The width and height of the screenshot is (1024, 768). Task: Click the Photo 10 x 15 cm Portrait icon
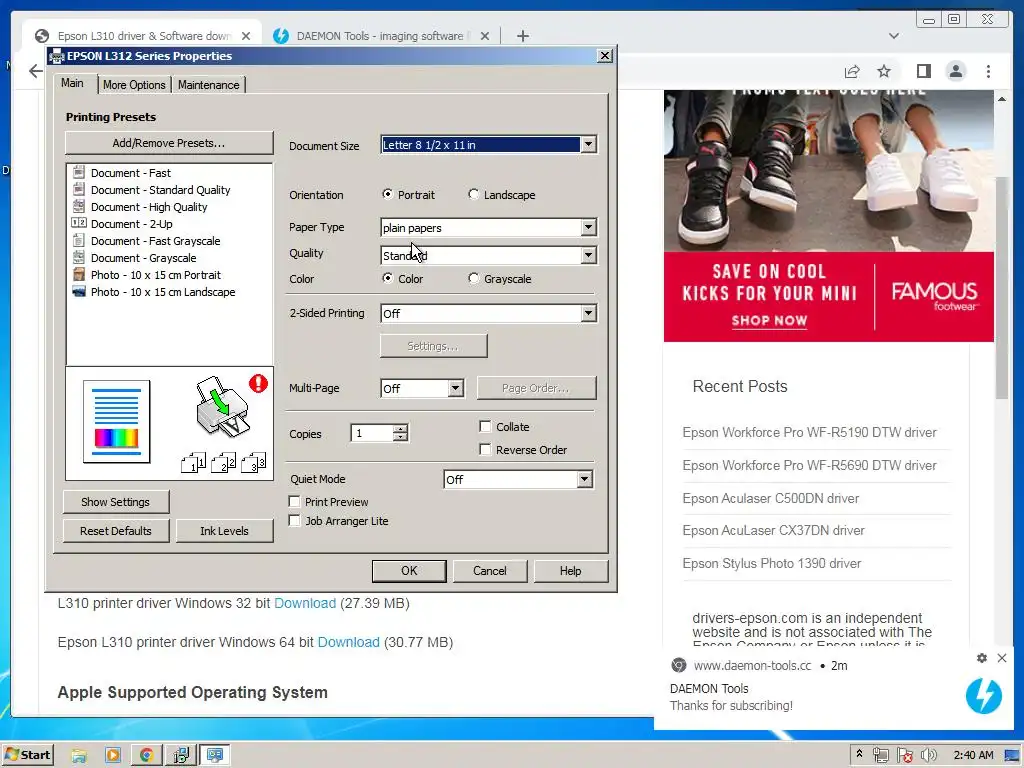[x=79, y=274]
